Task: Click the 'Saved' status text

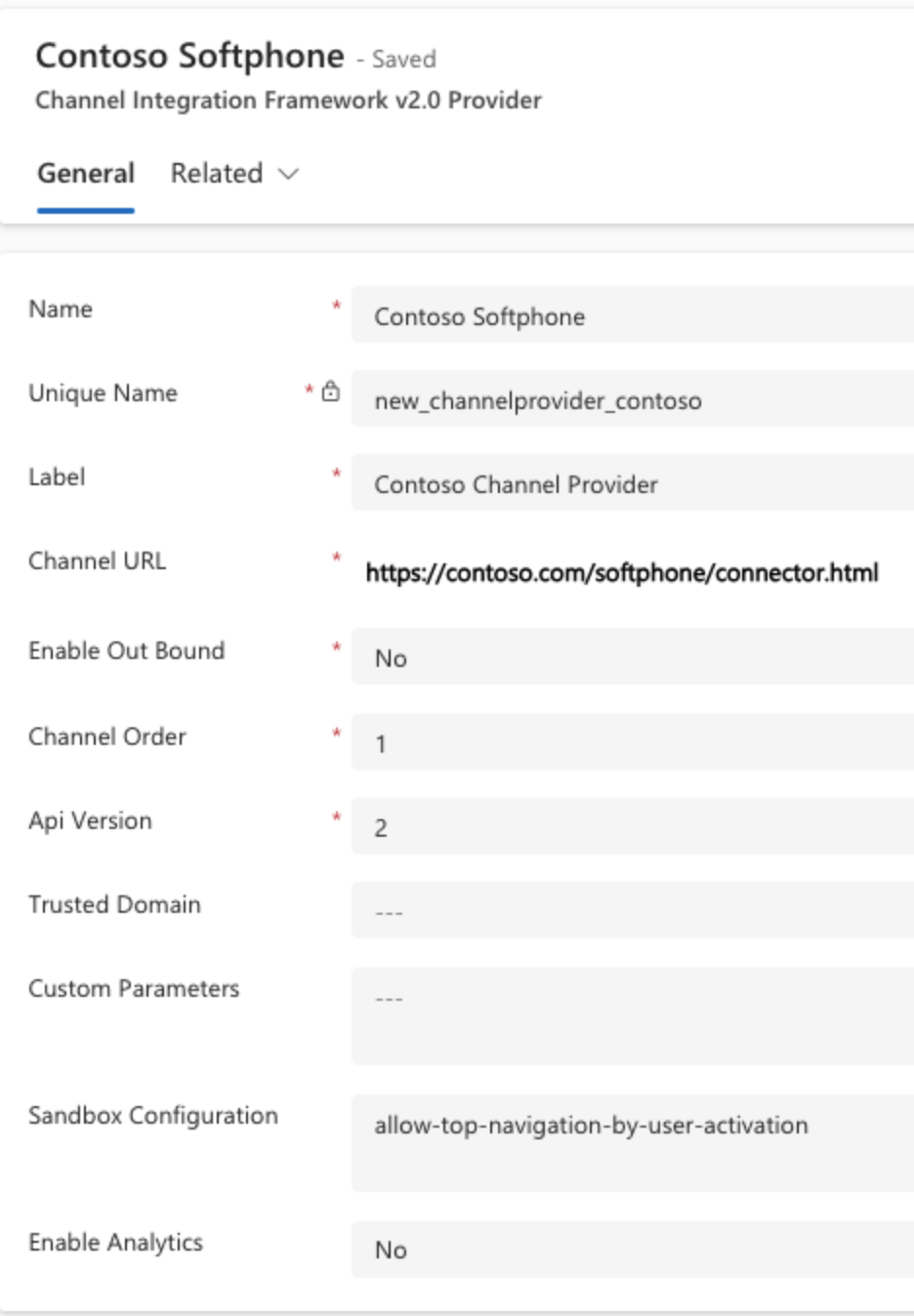Action: 404,60
